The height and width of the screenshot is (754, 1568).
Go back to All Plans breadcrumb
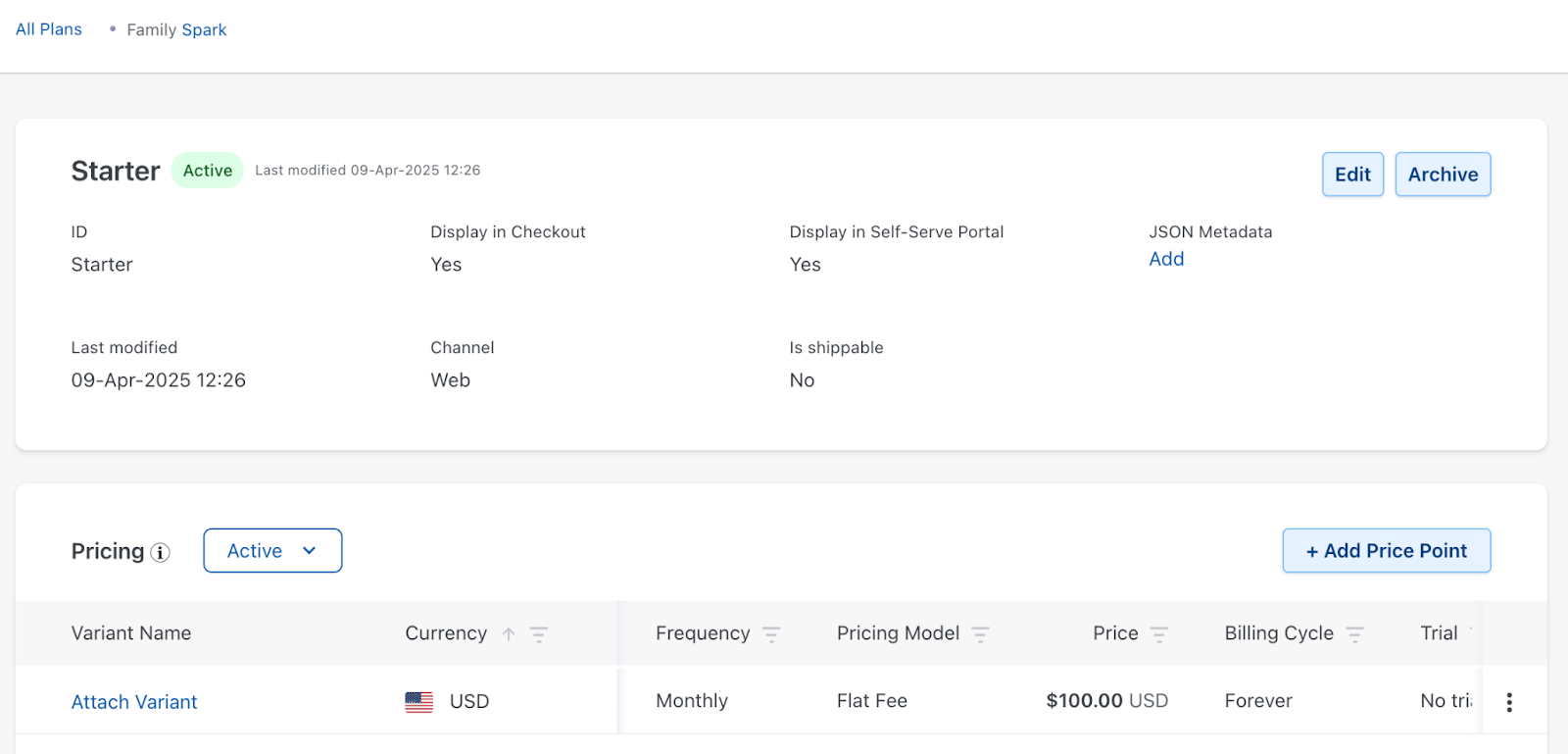49,29
